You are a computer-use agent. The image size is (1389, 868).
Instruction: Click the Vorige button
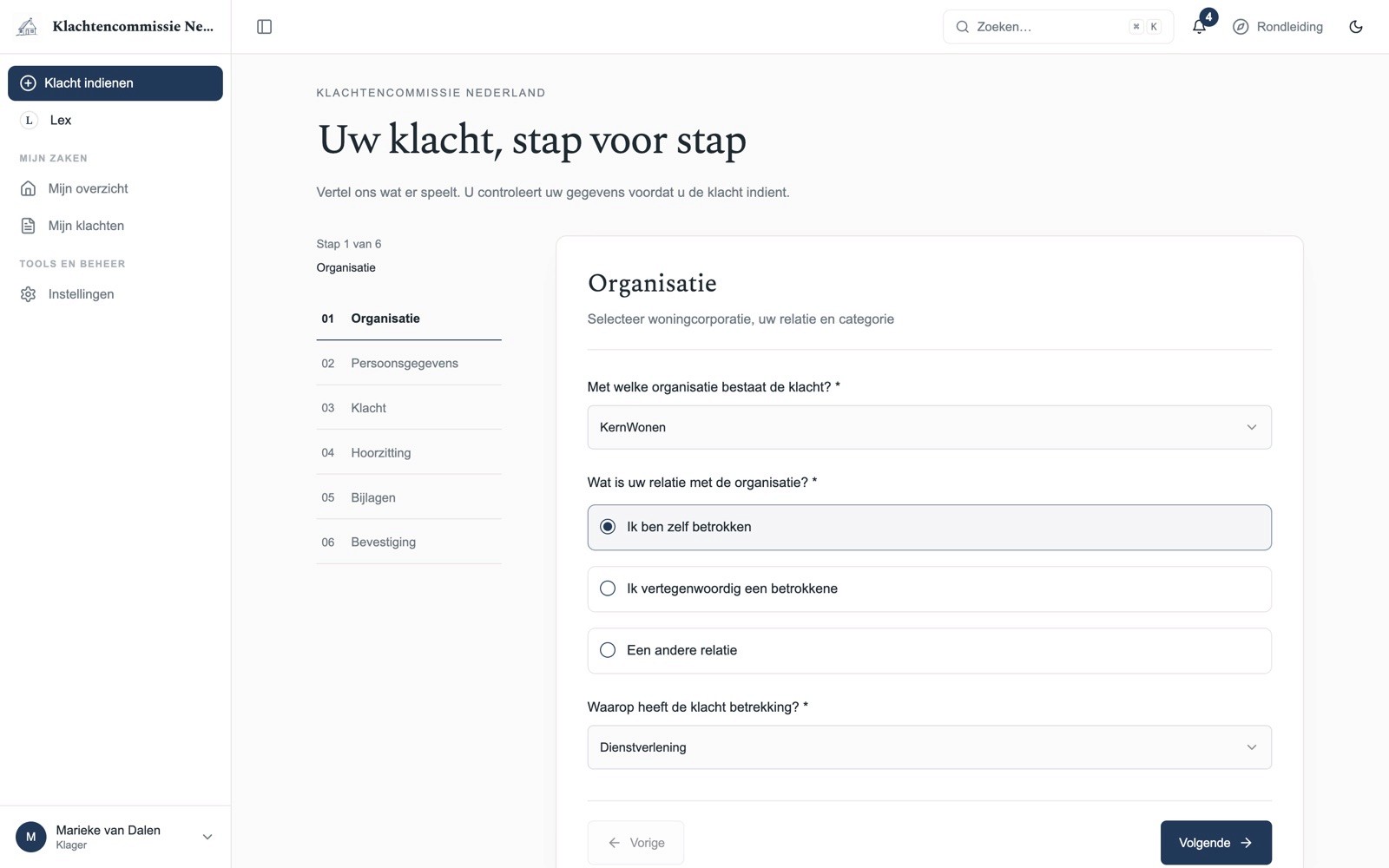point(635,843)
